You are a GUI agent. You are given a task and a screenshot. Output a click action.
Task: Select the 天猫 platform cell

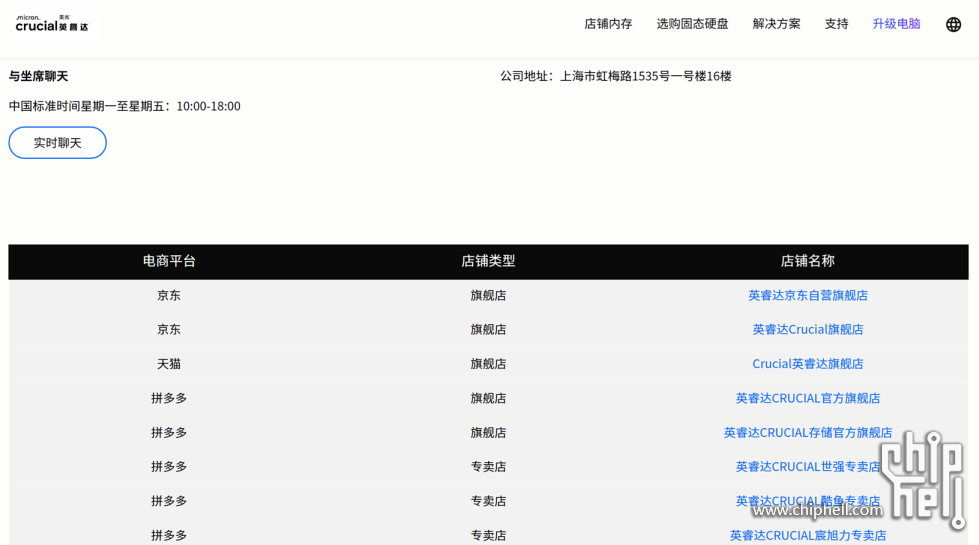169,363
